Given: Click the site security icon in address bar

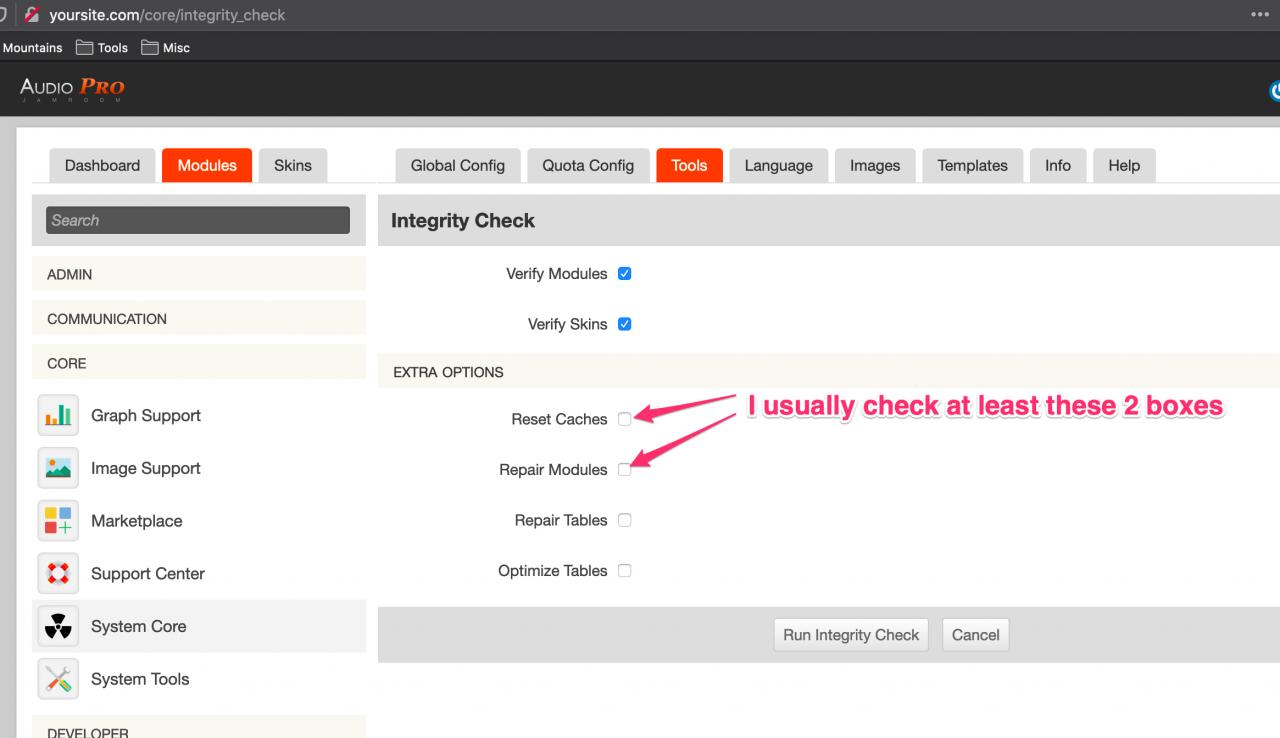Looking at the screenshot, I should [x=32, y=15].
